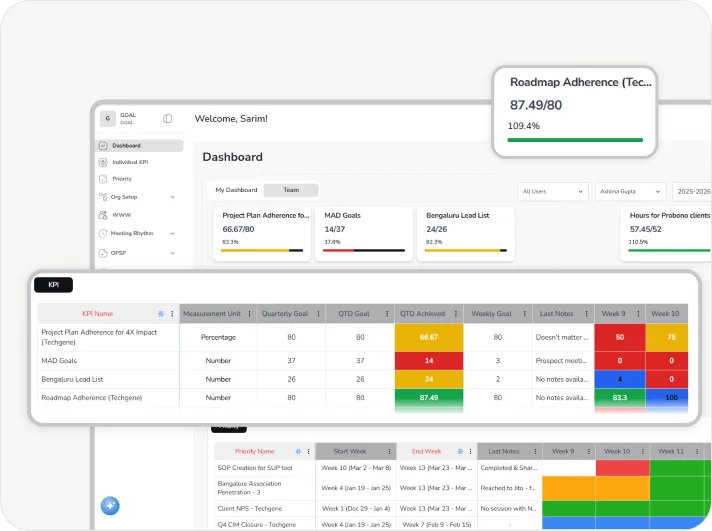Open the Bengaluru Lead List card
Image resolution: width=712 pixels, height=531 pixels.
tap(465, 234)
